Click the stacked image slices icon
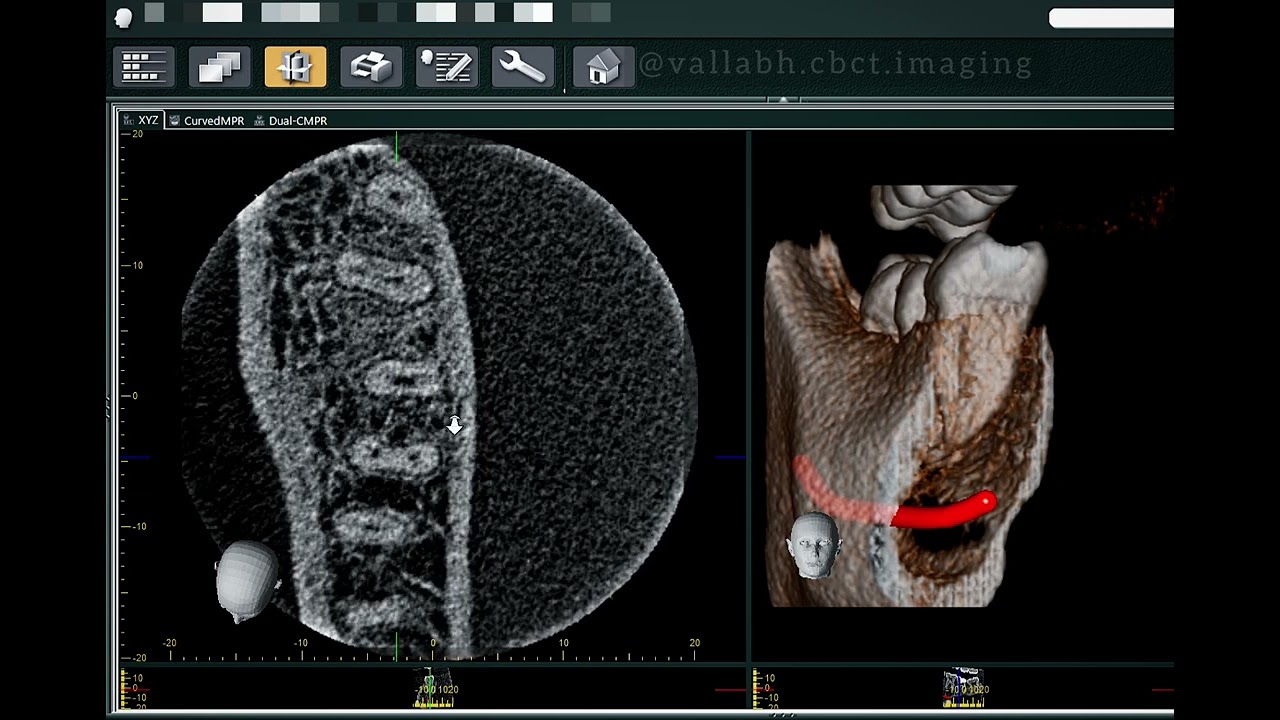The height and width of the screenshot is (720, 1280). (220, 67)
